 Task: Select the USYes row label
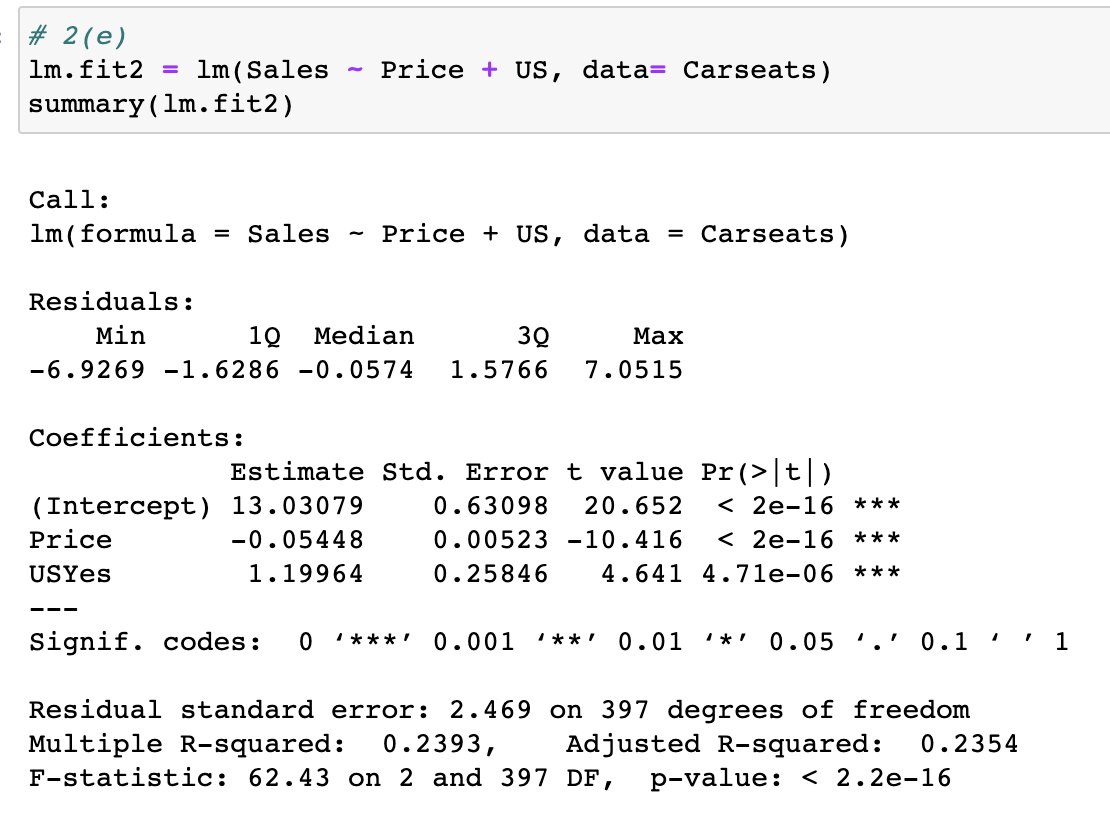tap(70, 574)
